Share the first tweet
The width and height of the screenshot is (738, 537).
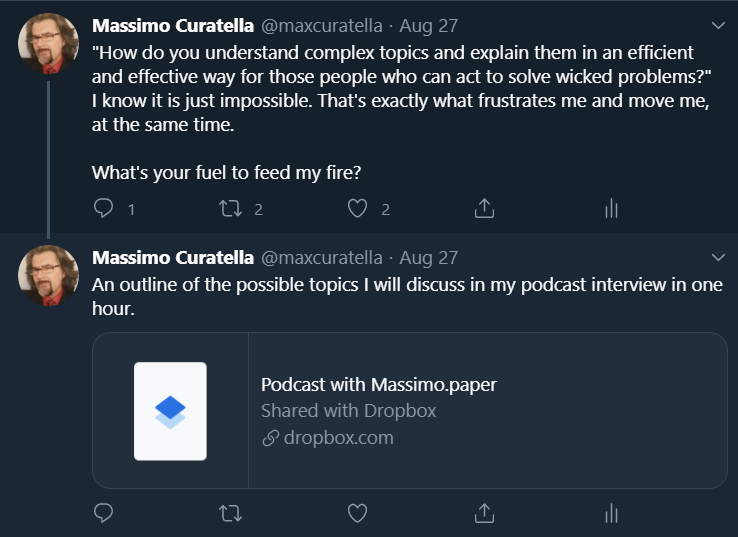484,208
